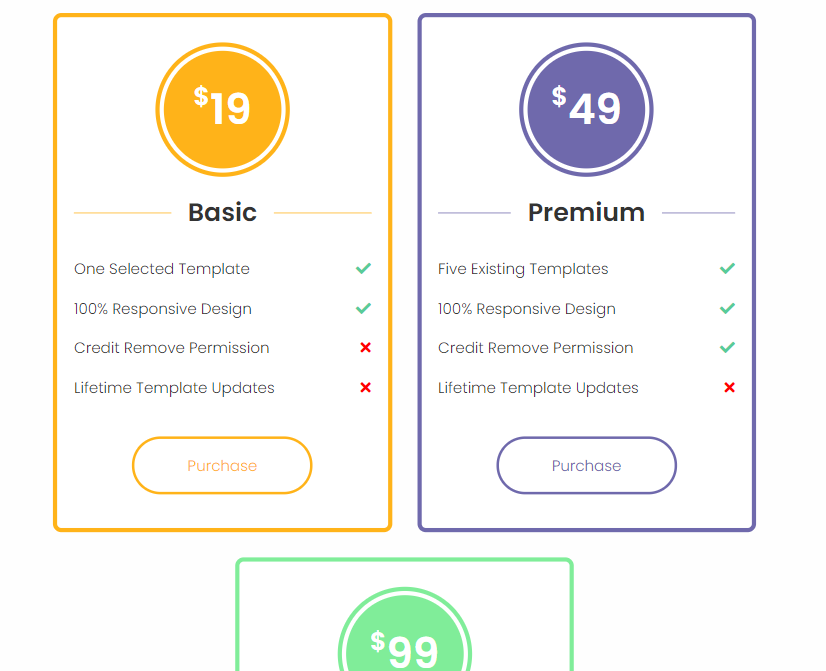Click the orange $19 price circle
Image resolution: width=826 pixels, height=671 pixels.
pyautogui.click(x=222, y=110)
